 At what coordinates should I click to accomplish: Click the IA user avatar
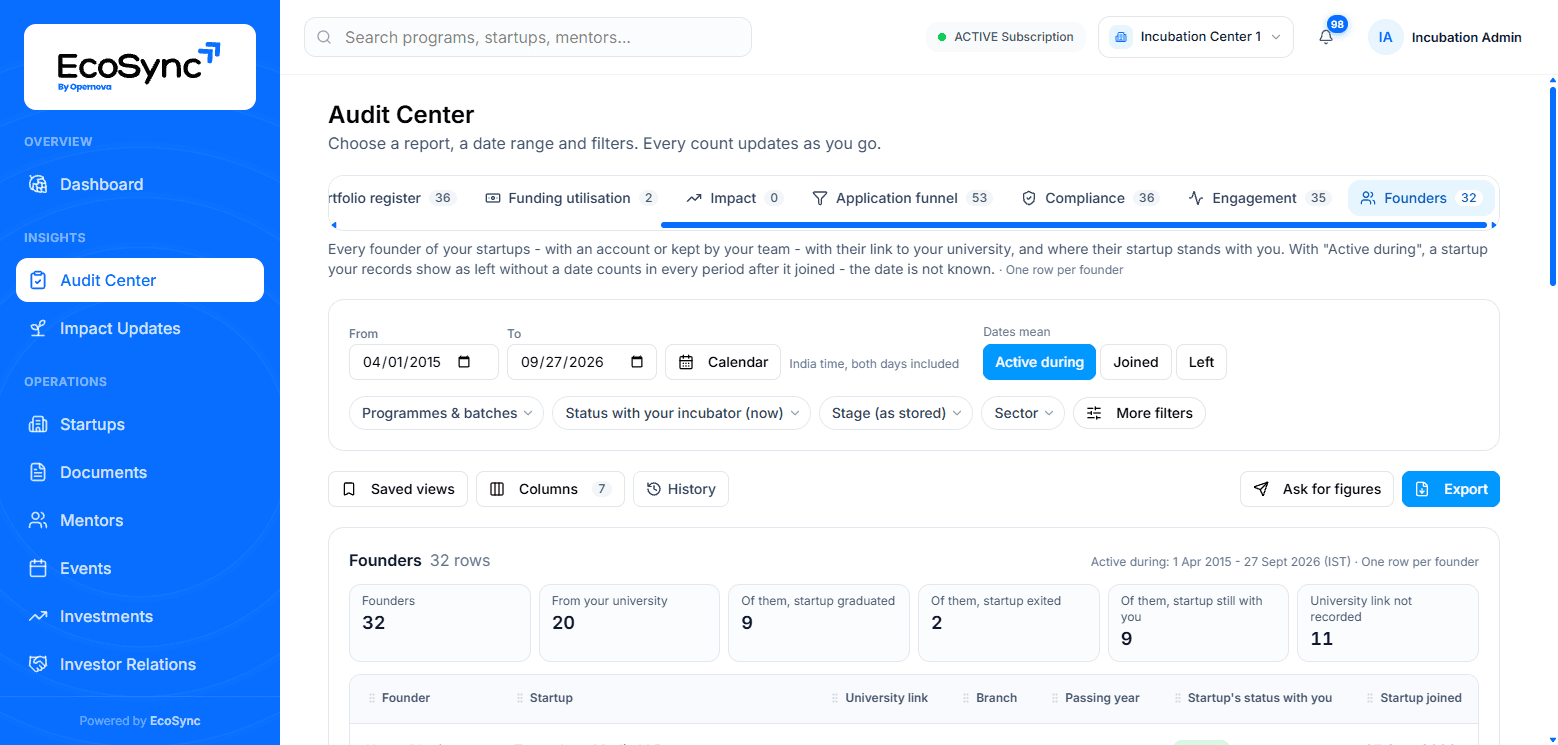[1385, 37]
